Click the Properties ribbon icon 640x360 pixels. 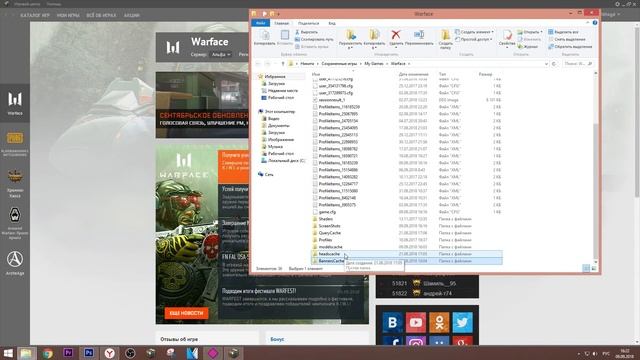point(507,39)
